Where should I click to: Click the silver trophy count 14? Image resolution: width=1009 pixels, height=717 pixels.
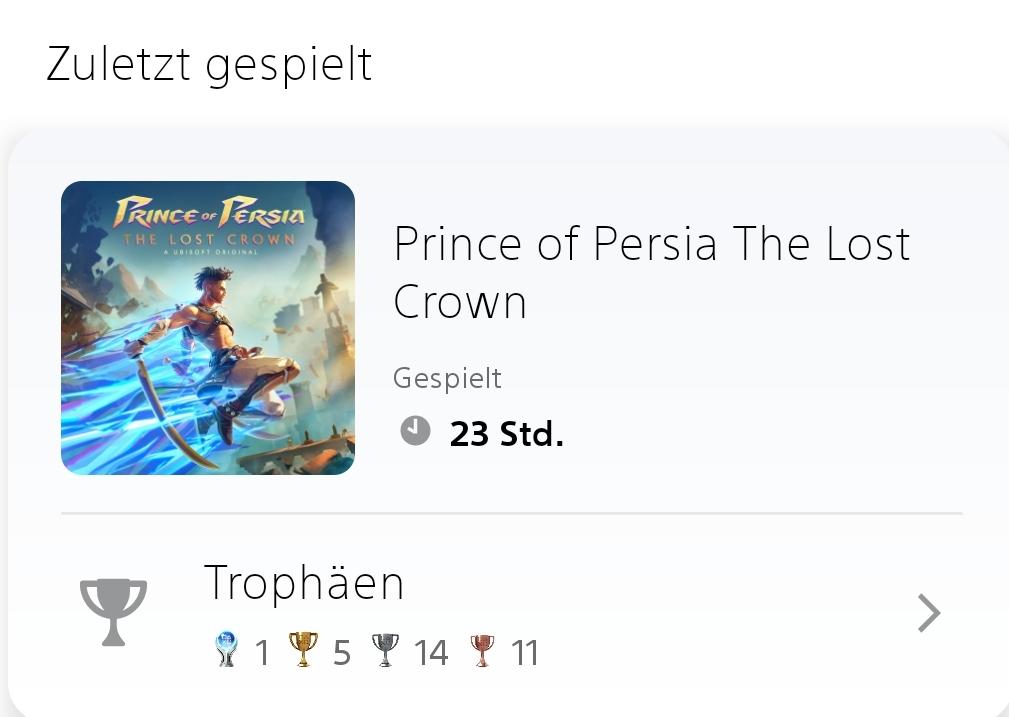click(x=431, y=653)
